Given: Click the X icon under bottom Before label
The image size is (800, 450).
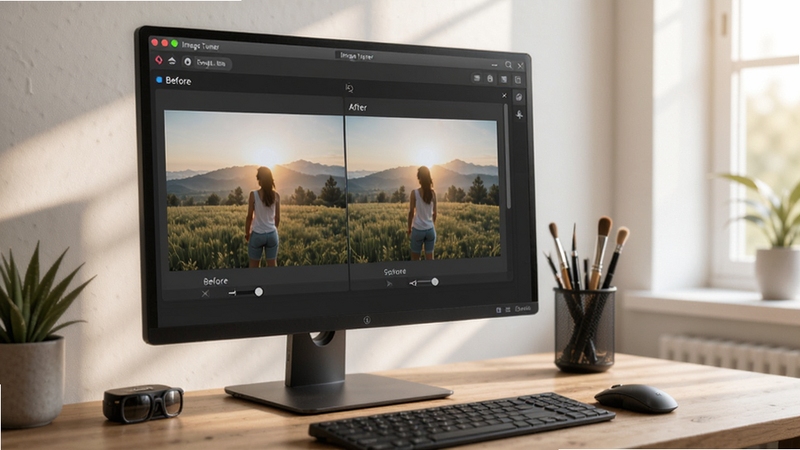Looking at the screenshot, I should click(x=205, y=293).
